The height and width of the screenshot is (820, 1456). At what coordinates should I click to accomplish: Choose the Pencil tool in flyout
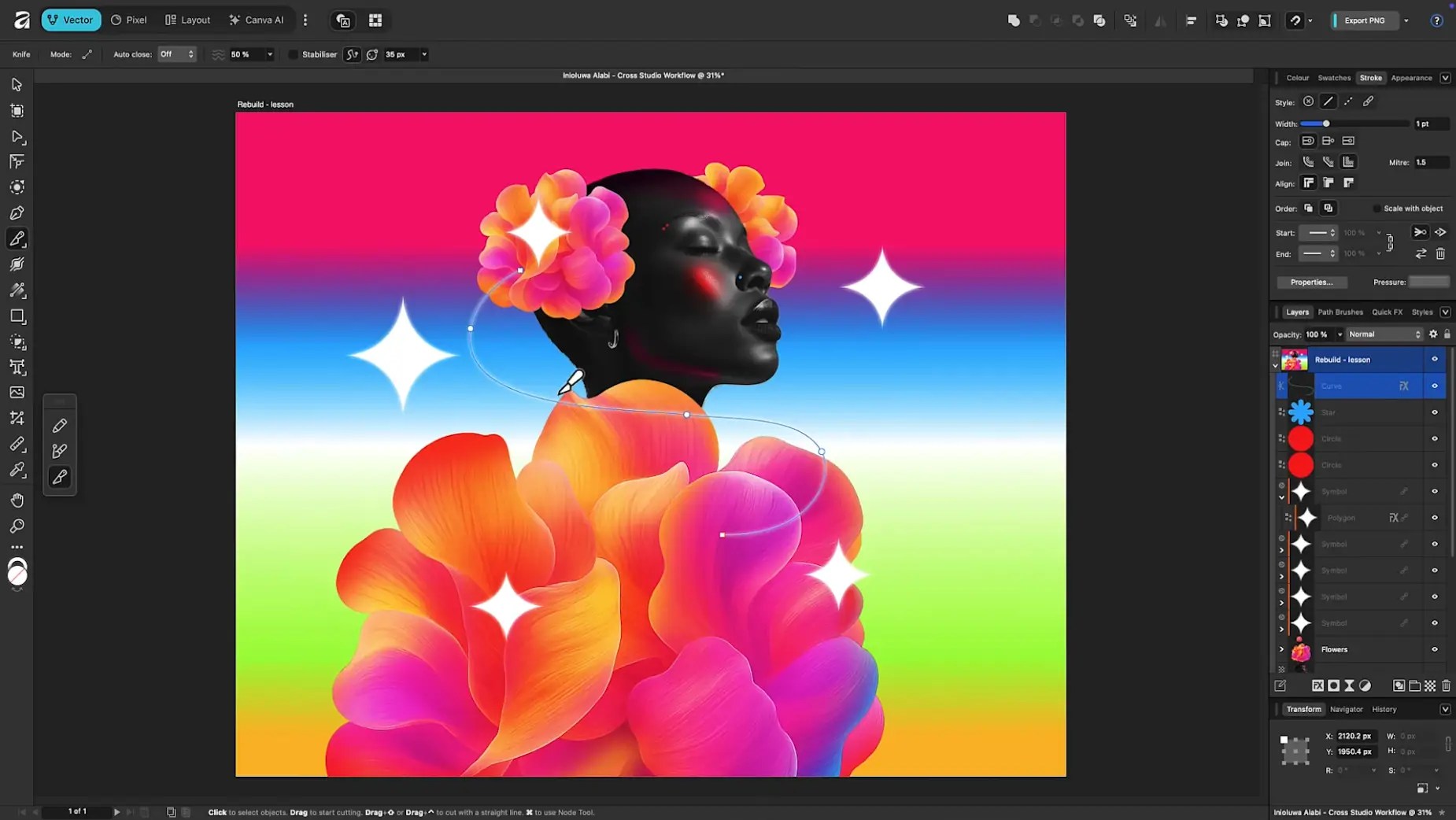tap(60, 426)
